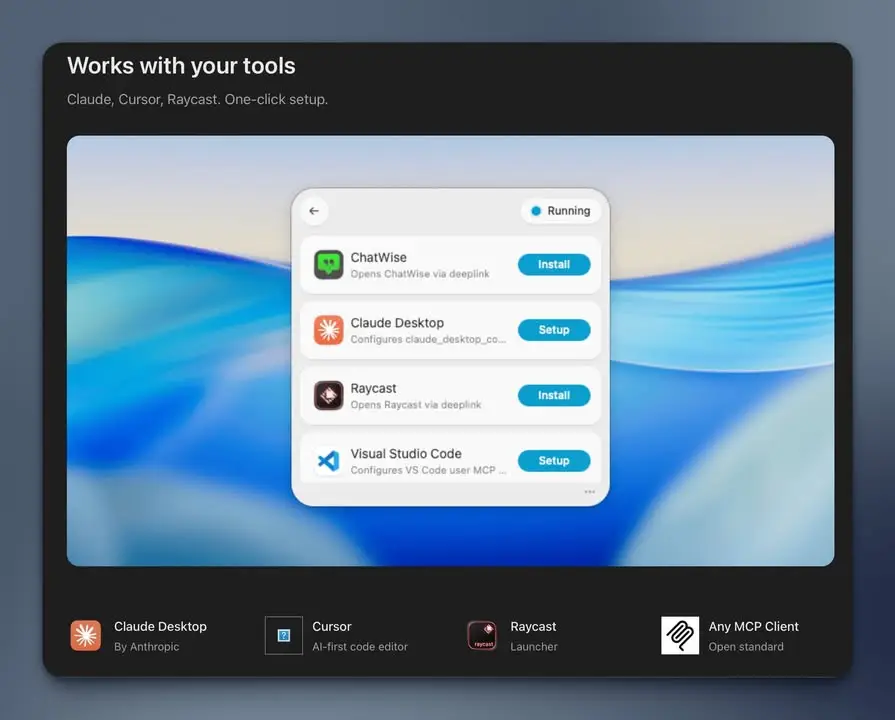
Task: Click the Raycast icon in list
Action: 329,395
